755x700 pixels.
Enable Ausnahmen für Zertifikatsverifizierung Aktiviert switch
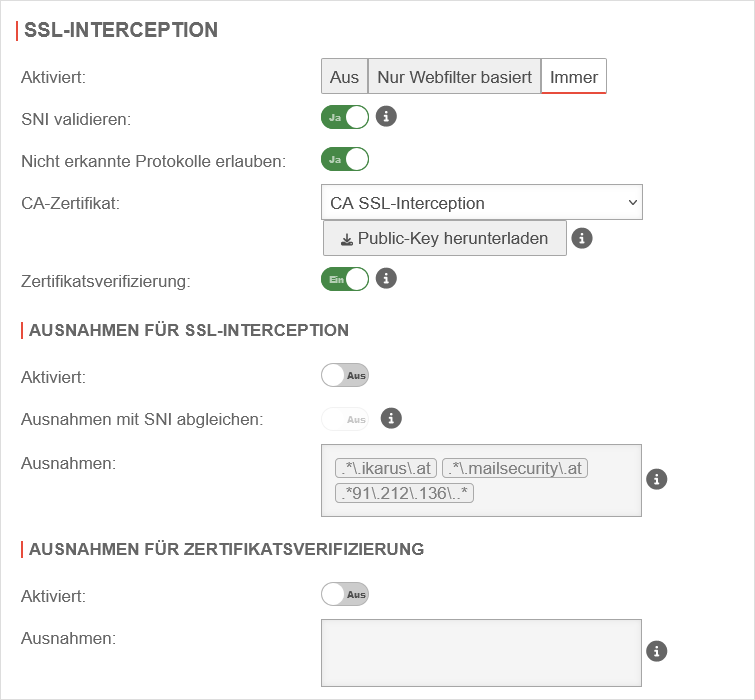point(345,594)
